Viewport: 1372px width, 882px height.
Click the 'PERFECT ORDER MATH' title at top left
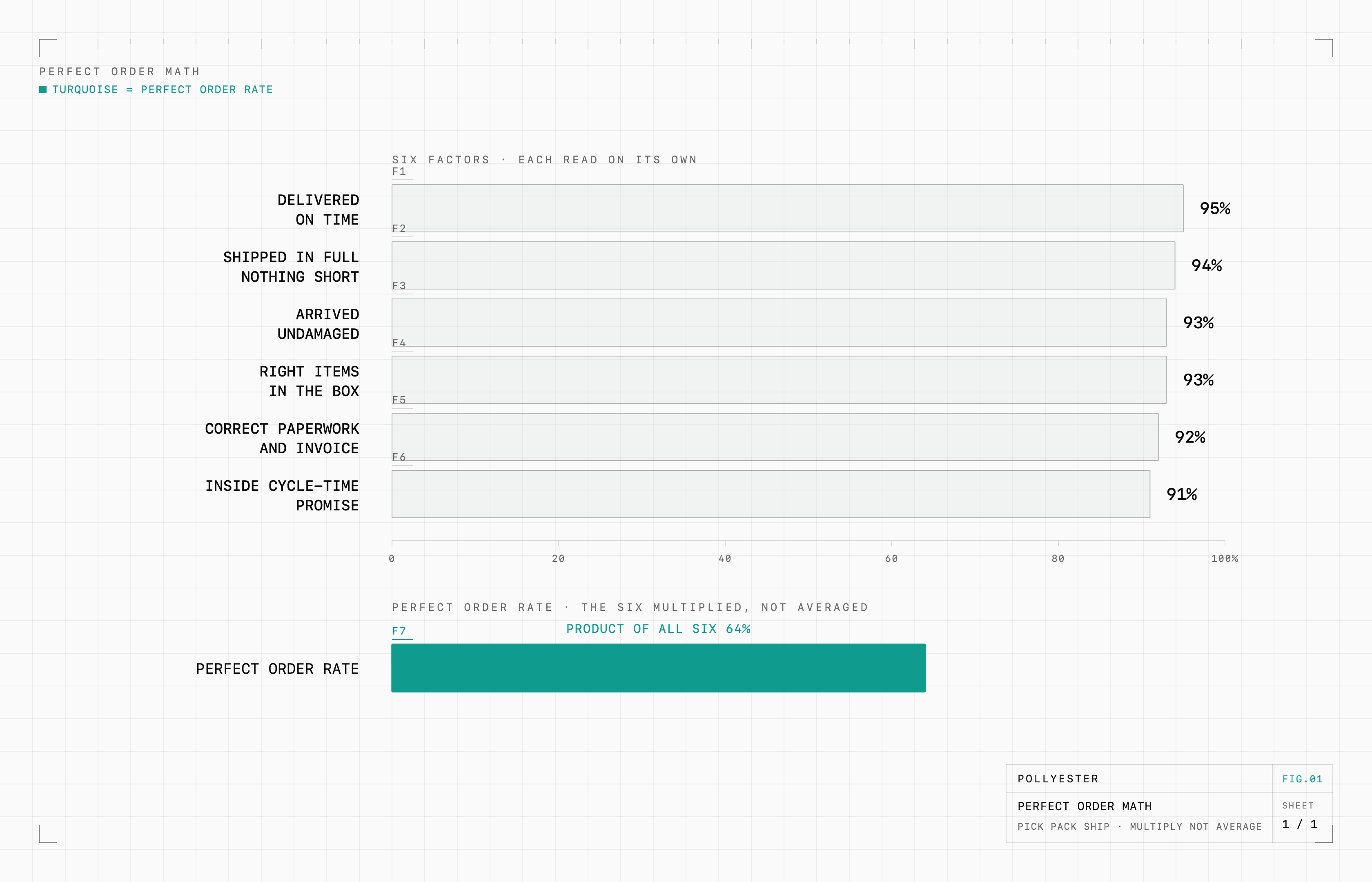tap(120, 71)
